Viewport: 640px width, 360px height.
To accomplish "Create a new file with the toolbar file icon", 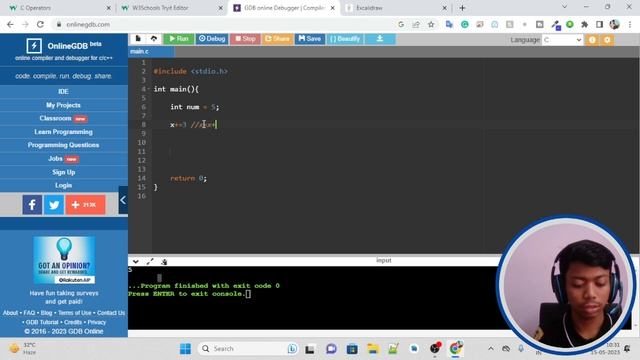I will pos(138,39).
